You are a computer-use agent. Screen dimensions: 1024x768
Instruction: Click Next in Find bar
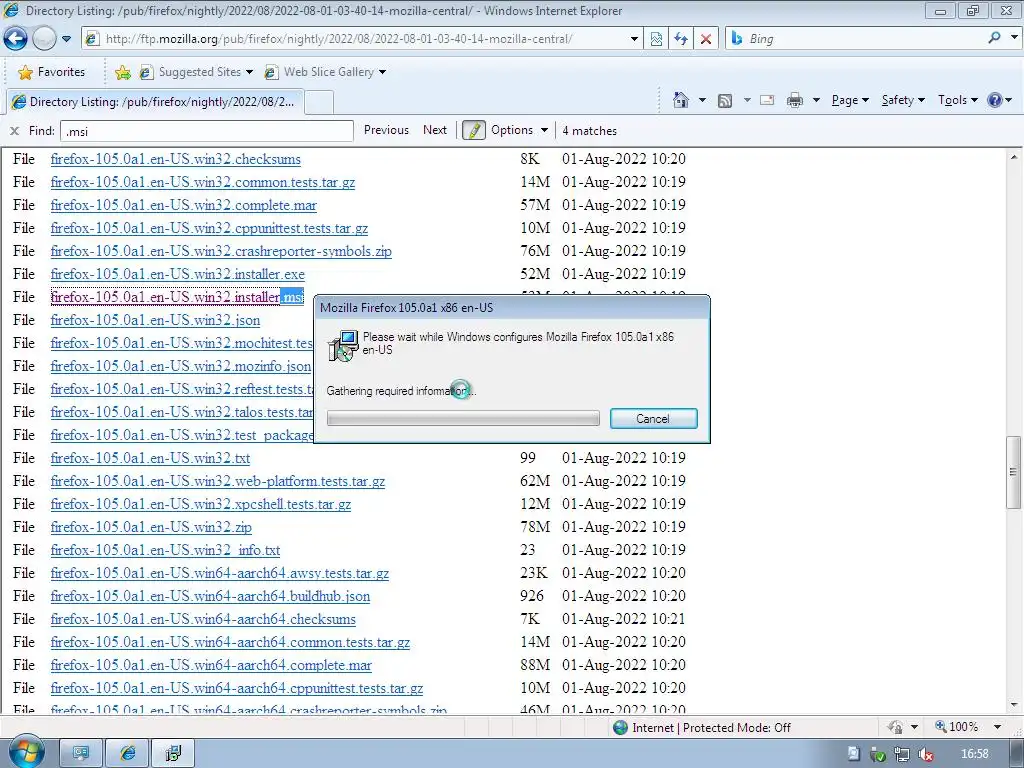(x=435, y=130)
